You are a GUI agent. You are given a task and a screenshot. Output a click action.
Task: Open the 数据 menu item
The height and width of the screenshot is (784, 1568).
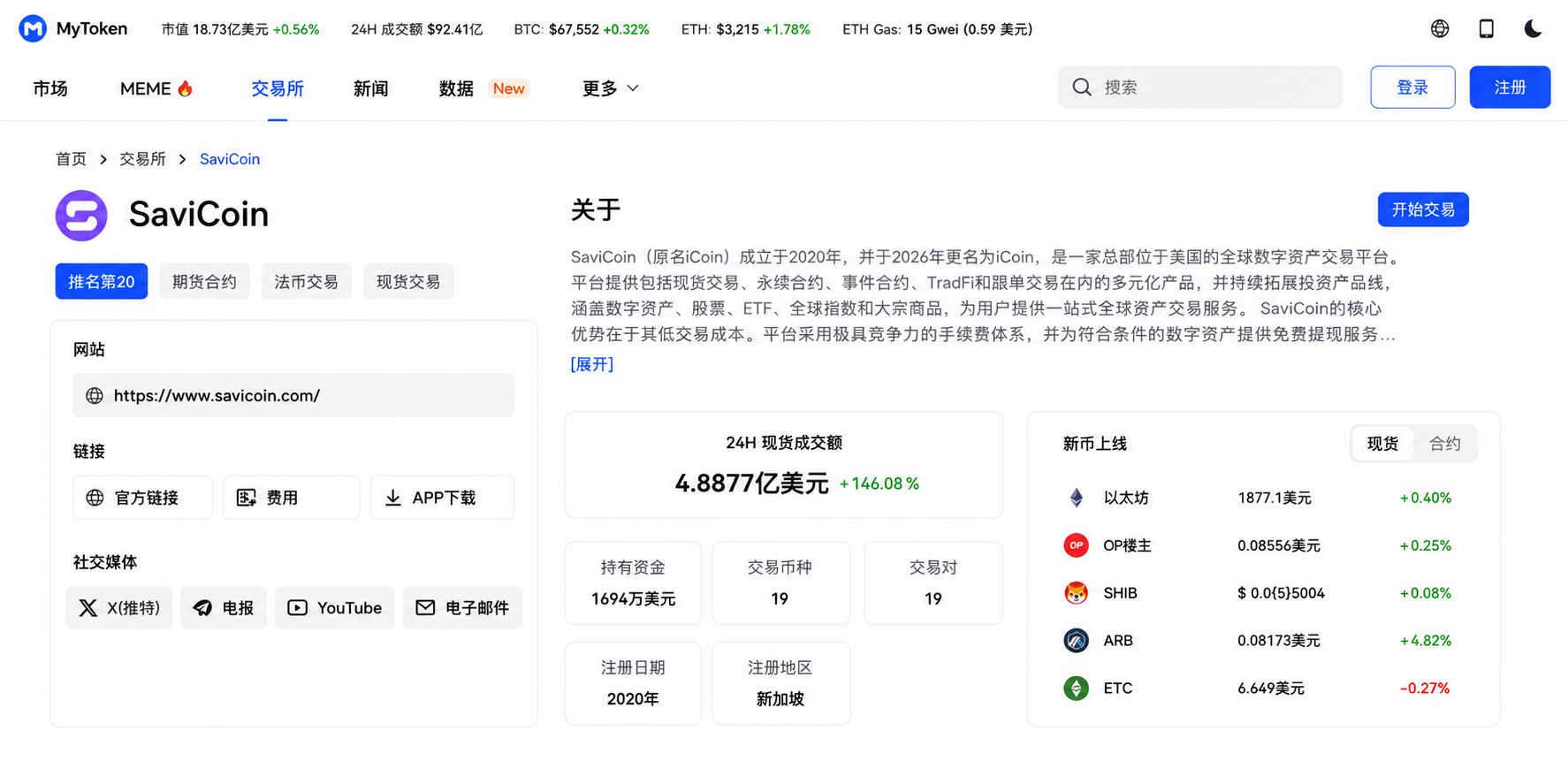[x=456, y=88]
